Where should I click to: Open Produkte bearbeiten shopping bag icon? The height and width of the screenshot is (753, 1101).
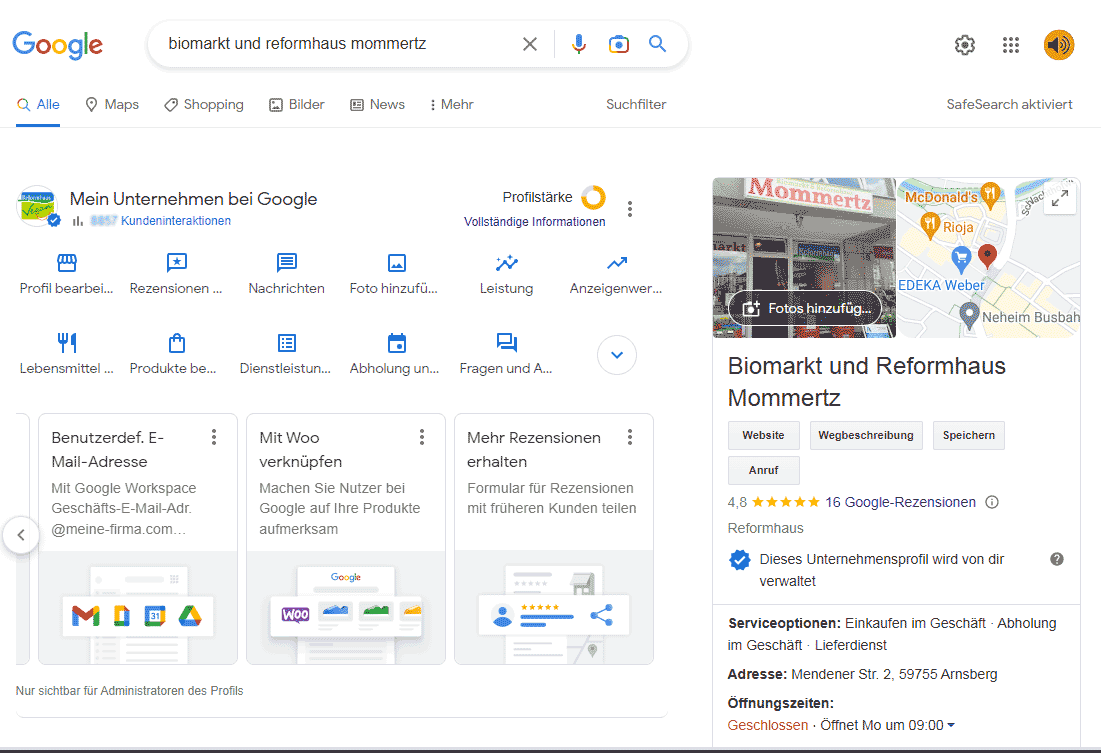pos(176,343)
